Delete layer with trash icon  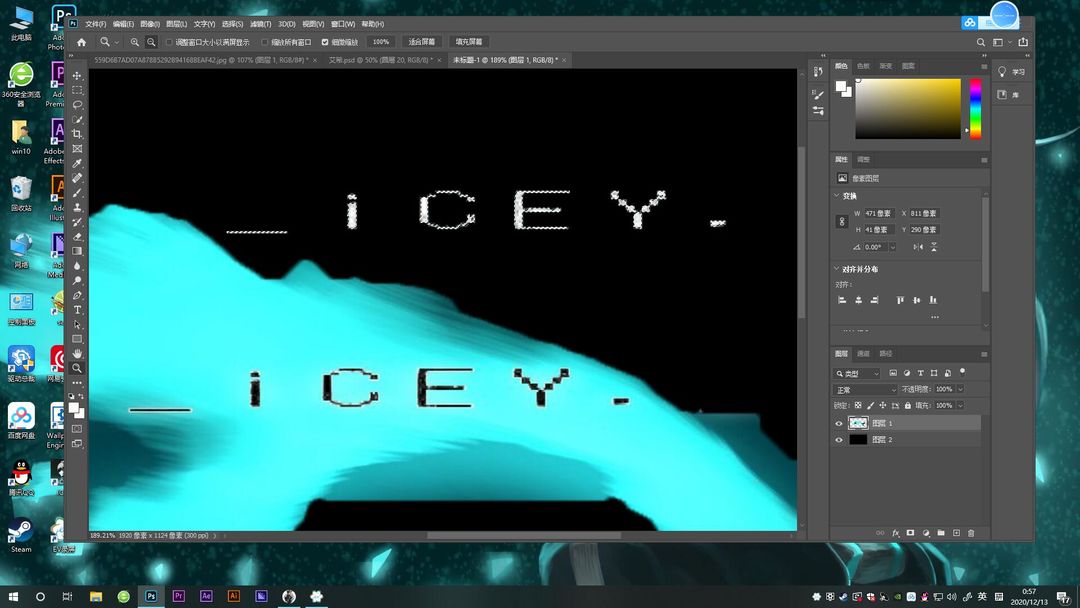click(x=971, y=533)
